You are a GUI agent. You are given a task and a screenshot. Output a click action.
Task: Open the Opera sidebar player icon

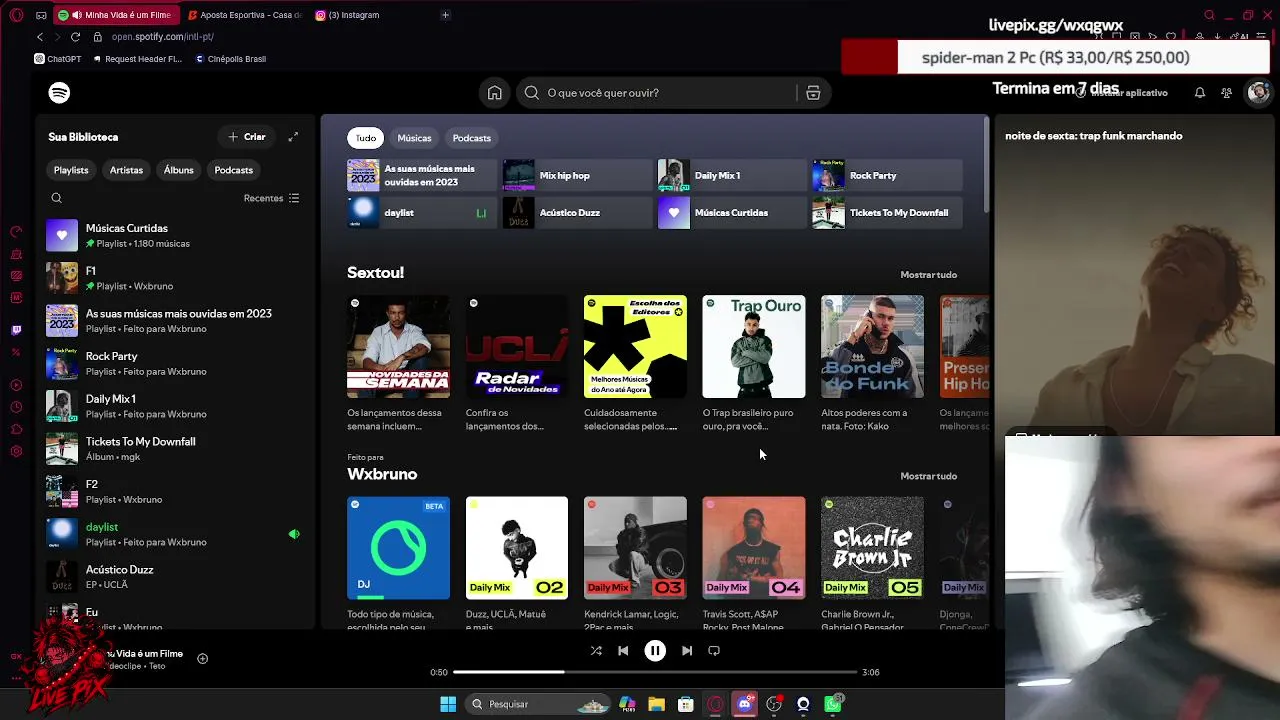point(16,385)
